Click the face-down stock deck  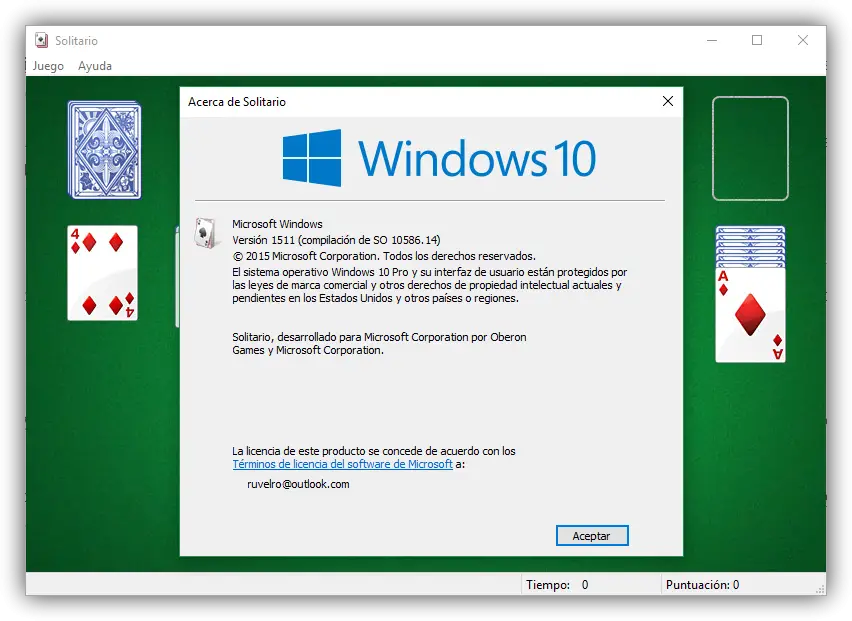(104, 150)
